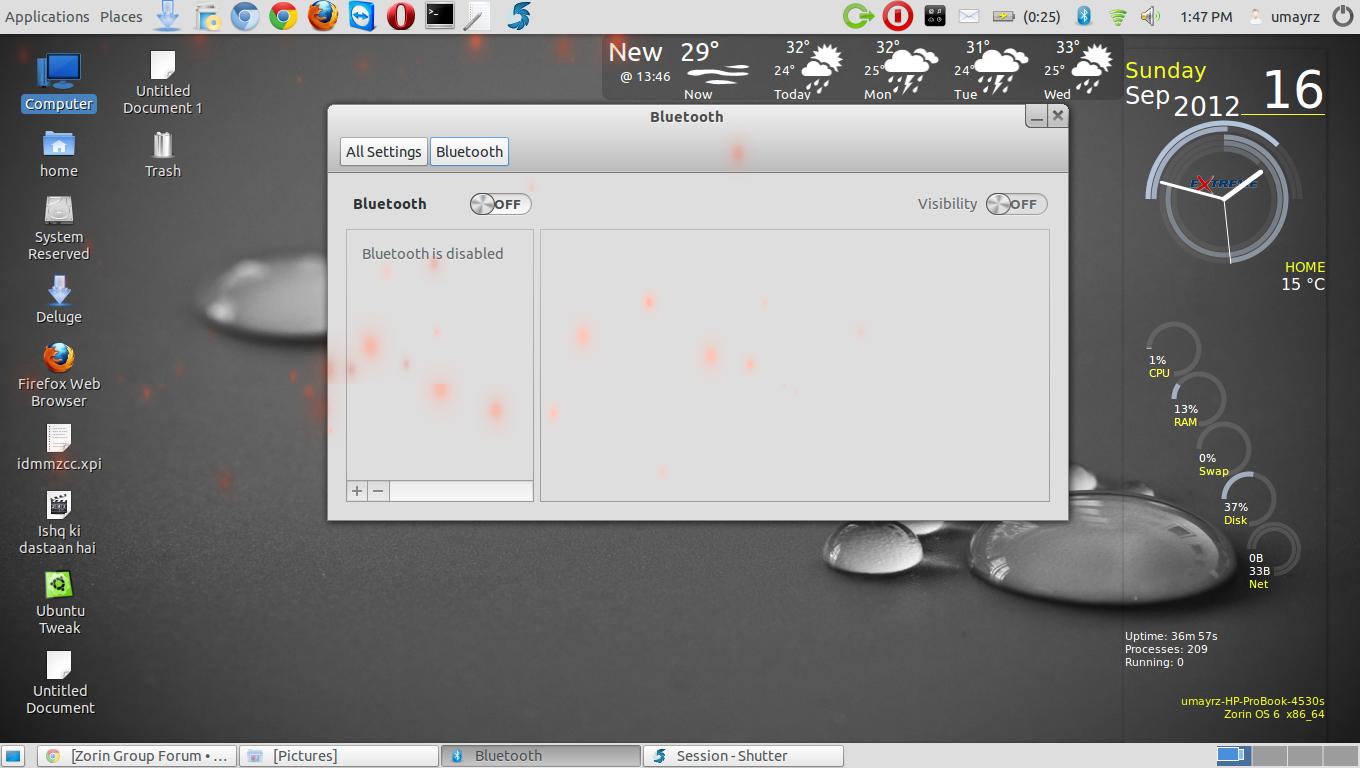The image size is (1360, 768).
Task: Click the Bluetooth indicator in system tray
Action: (x=1083, y=16)
